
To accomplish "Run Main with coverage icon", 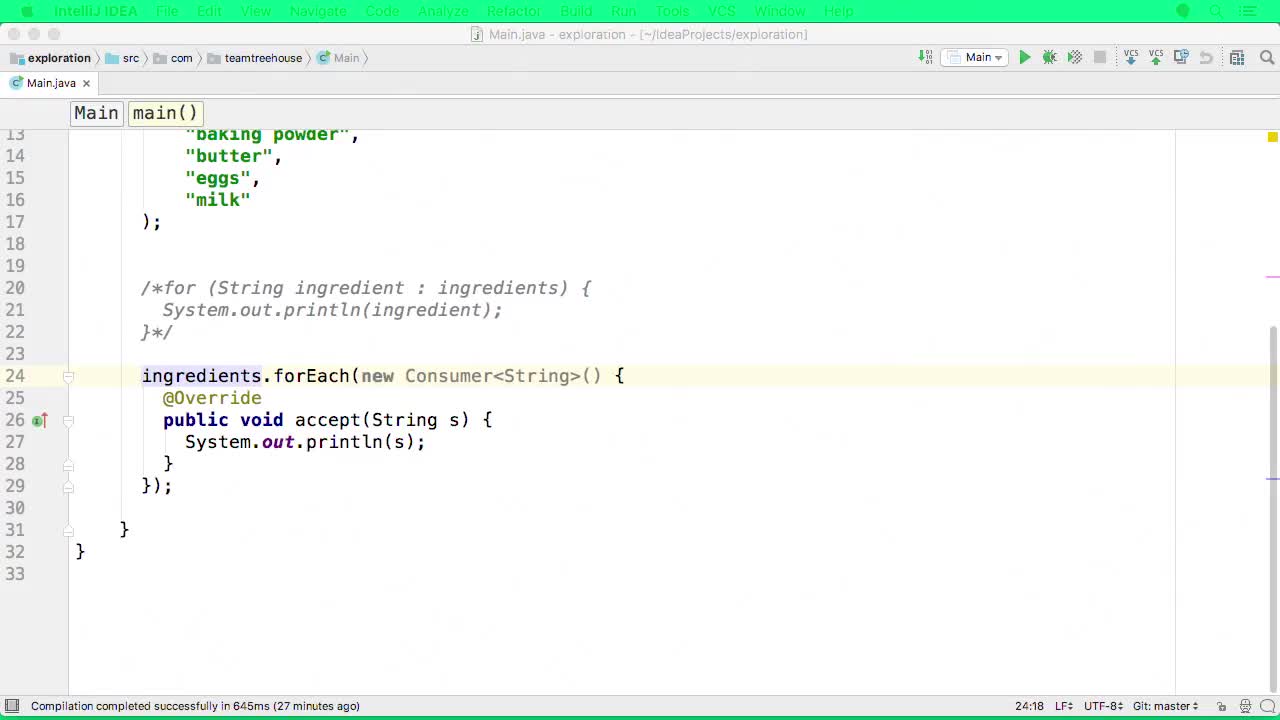I will (x=1074, y=57).
